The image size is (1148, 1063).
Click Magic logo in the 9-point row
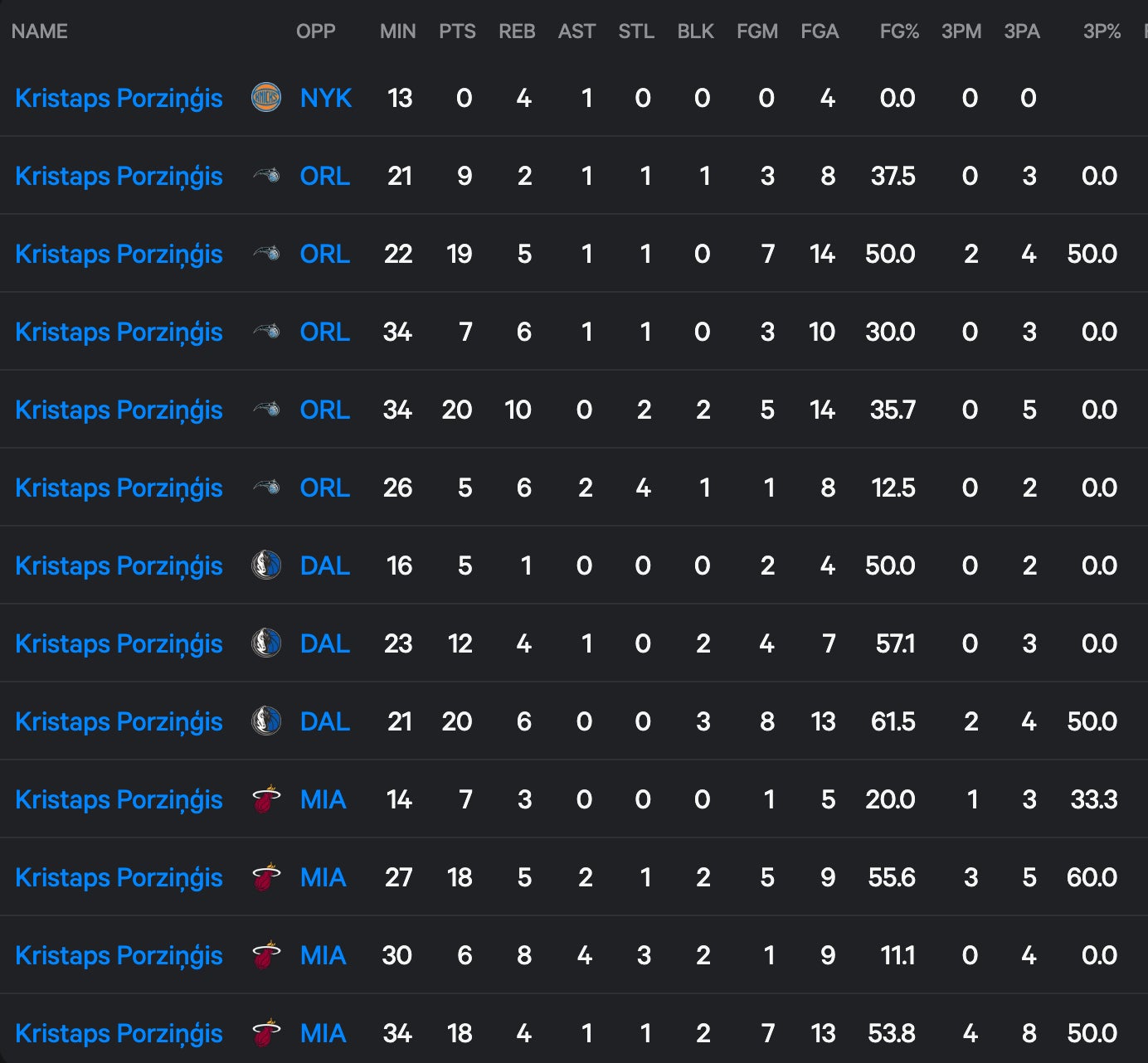click(x=266, y=176)
